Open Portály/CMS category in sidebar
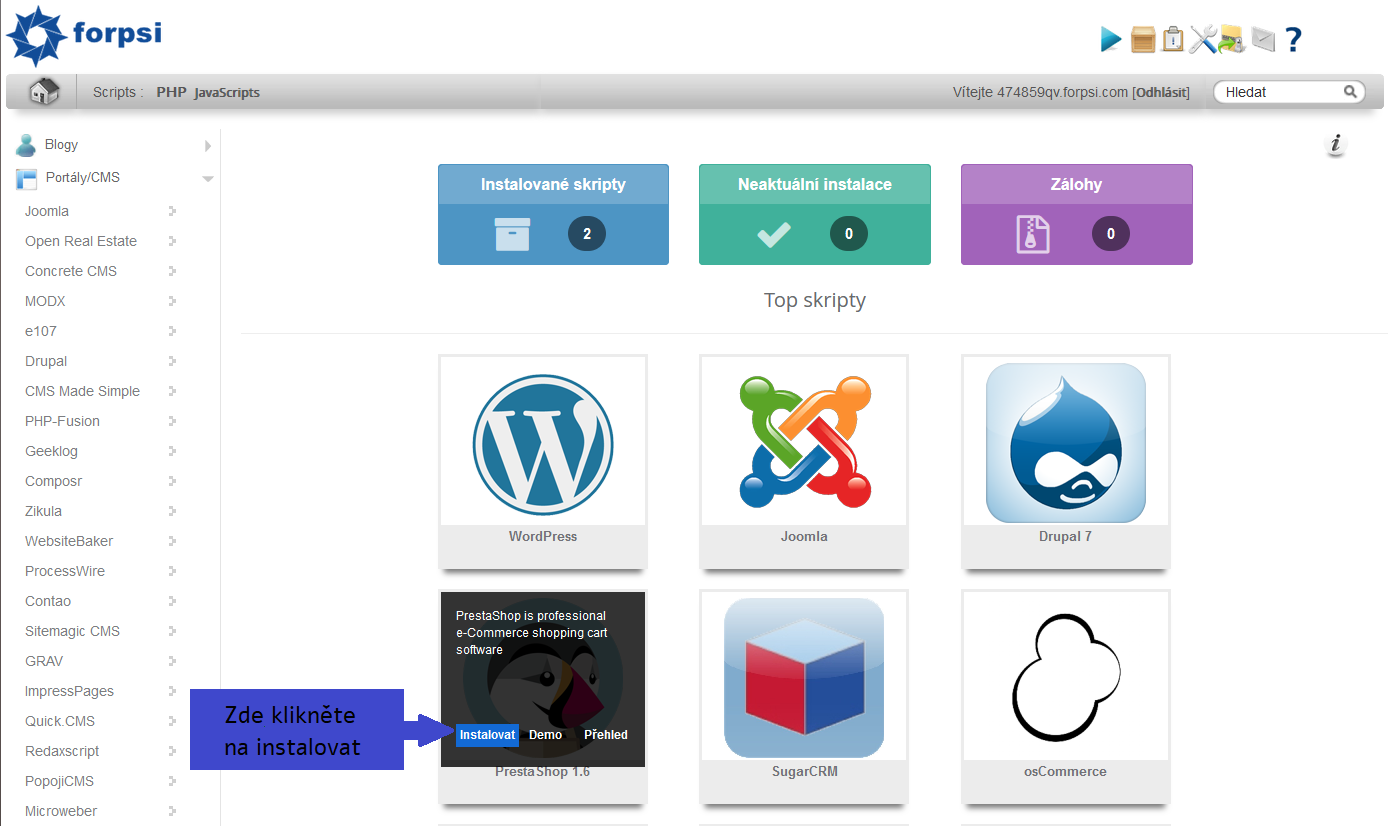The height and width of the screenshot is (826, 1391). pyautogui.click(x=82, y=178)
